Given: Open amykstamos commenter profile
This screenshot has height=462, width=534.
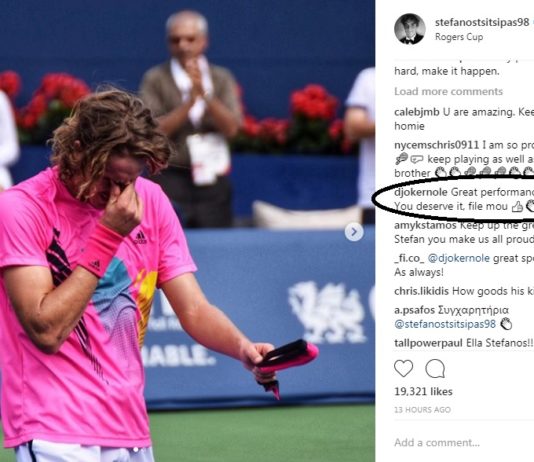Looking at the screenshot, I should pyautogui.click(x=425, y=225).
